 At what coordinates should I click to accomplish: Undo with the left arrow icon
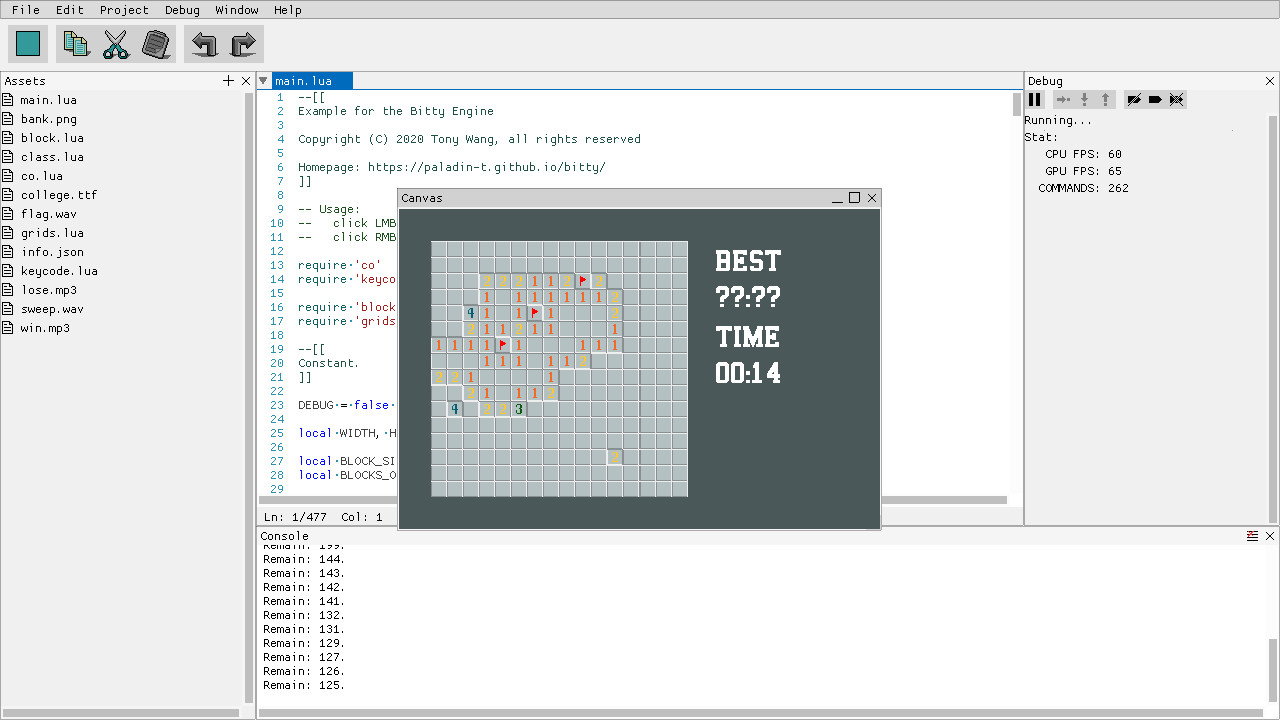[204, 44]
